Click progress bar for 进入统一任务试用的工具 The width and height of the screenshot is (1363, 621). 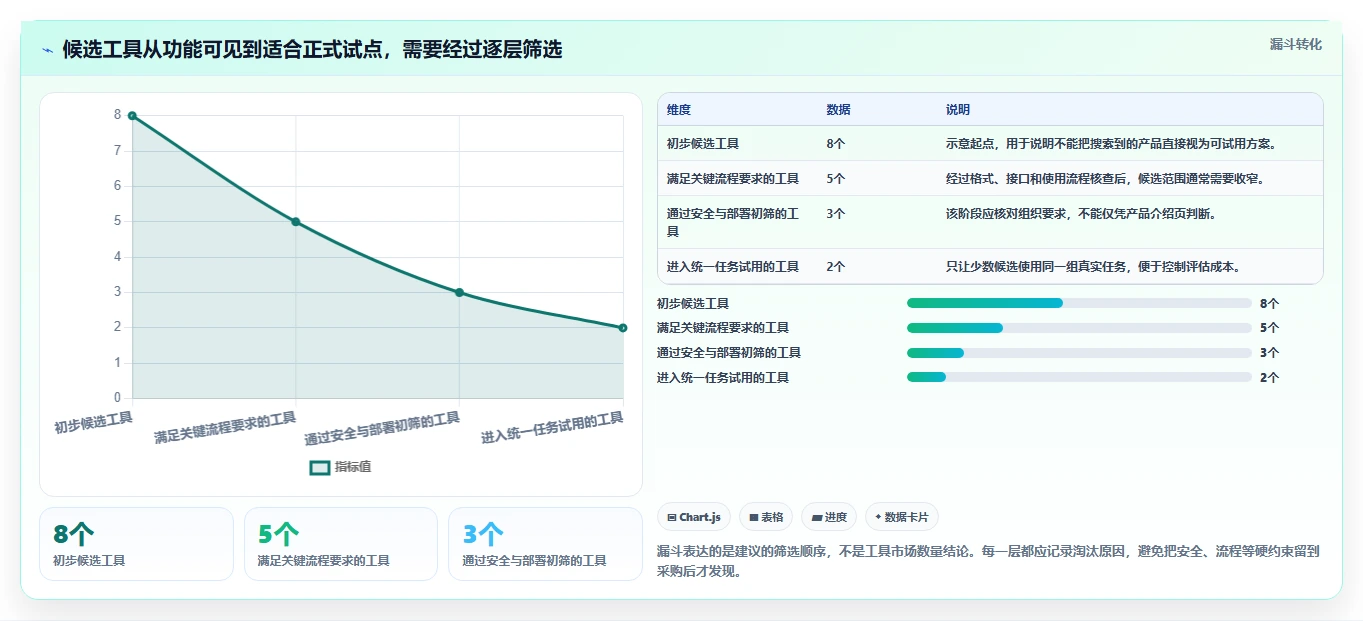(x=1079, y=377)
